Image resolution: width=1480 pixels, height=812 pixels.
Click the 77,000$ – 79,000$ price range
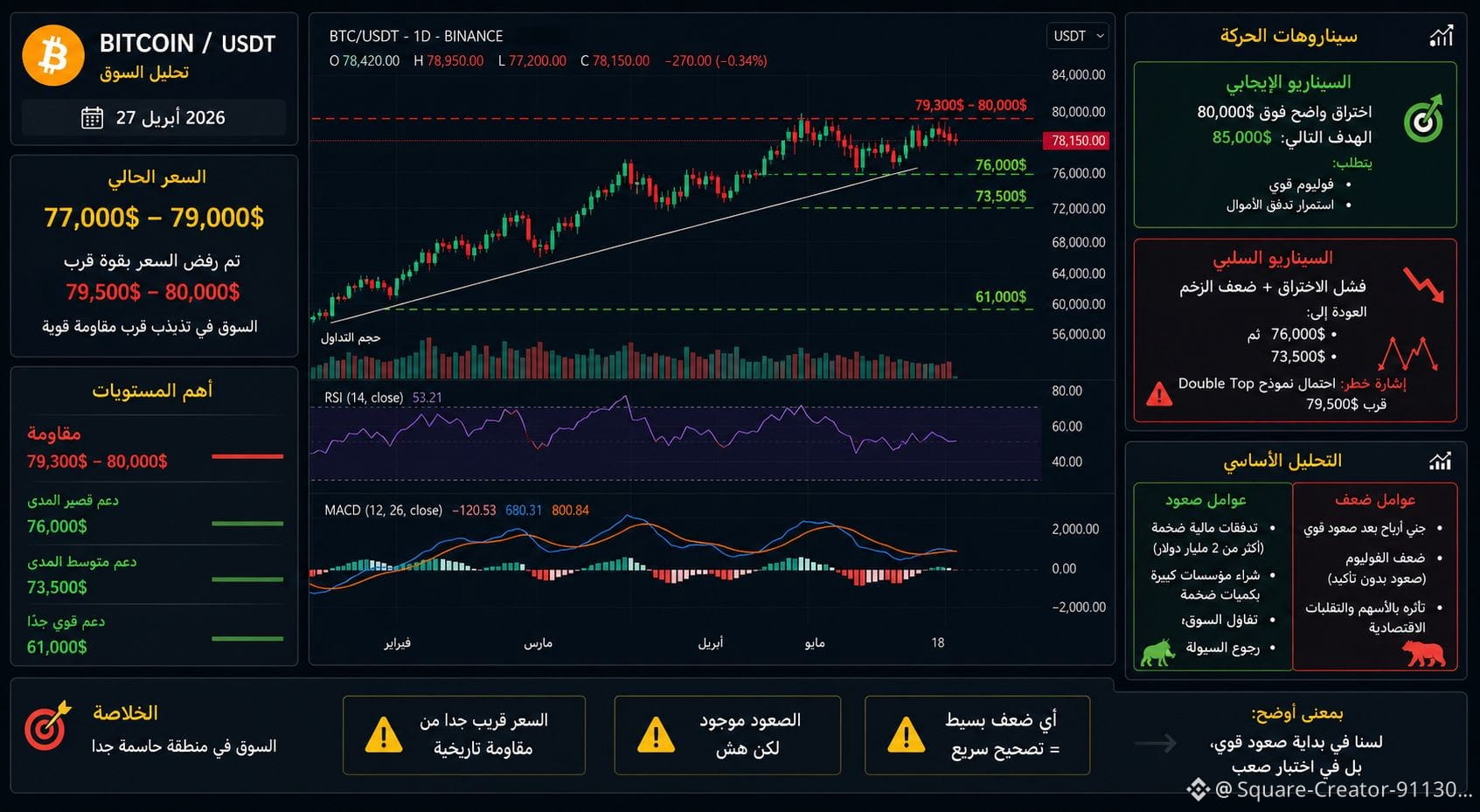tap(154, 218)
